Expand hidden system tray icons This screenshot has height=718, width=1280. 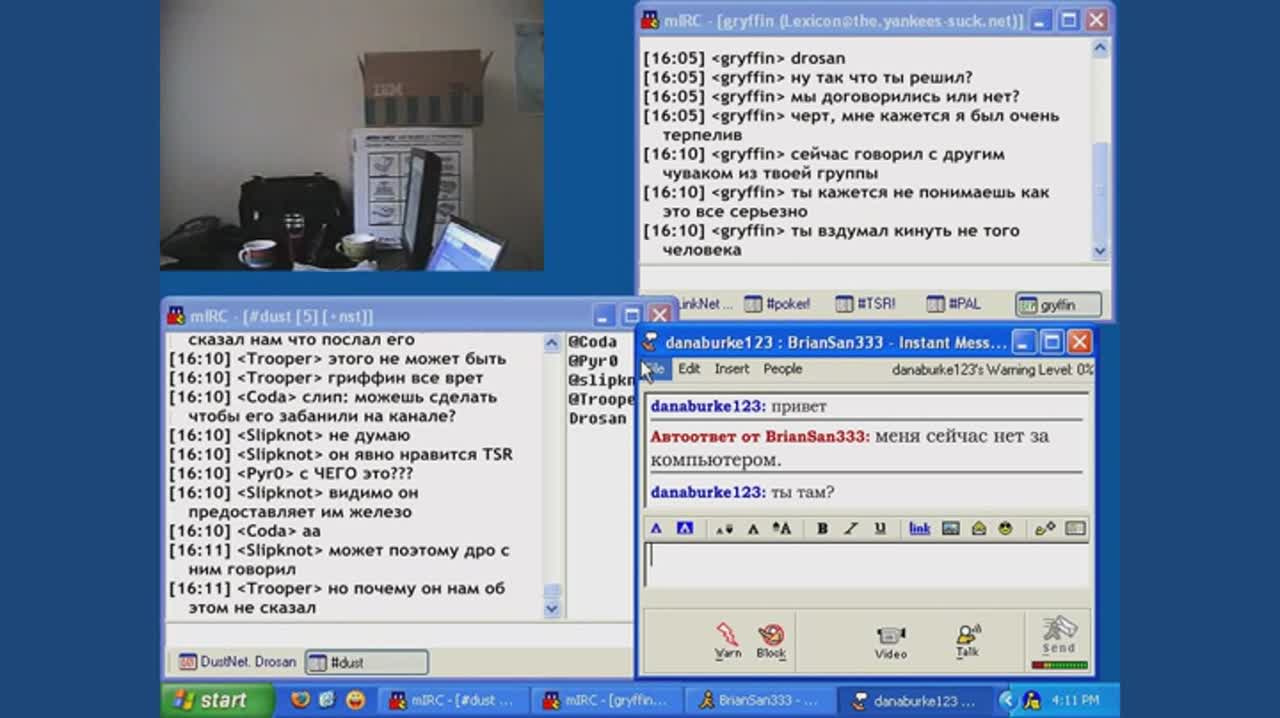[x=1007, y=700]
